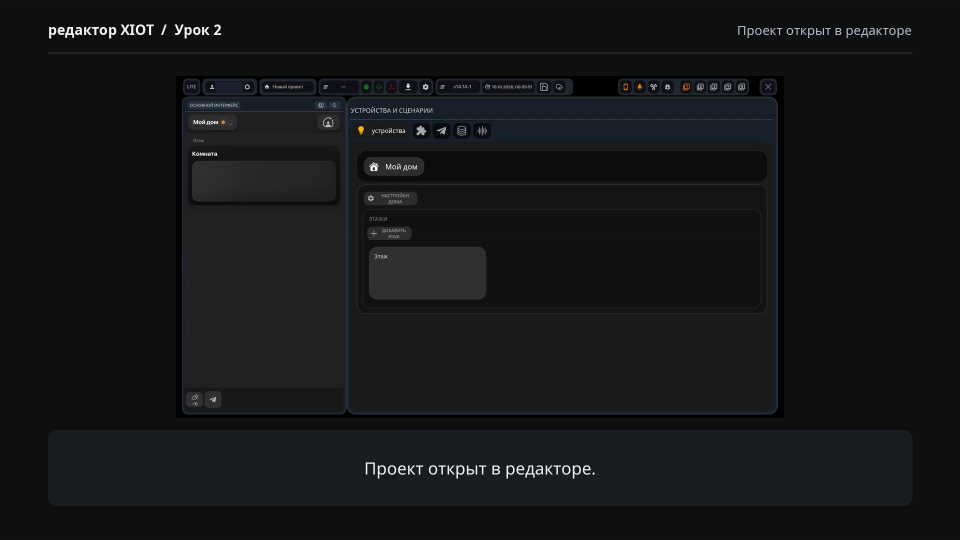Viewport: 960px width, 540px height.
Task: Open the 'Комната' room card
Action: [264, 175]
